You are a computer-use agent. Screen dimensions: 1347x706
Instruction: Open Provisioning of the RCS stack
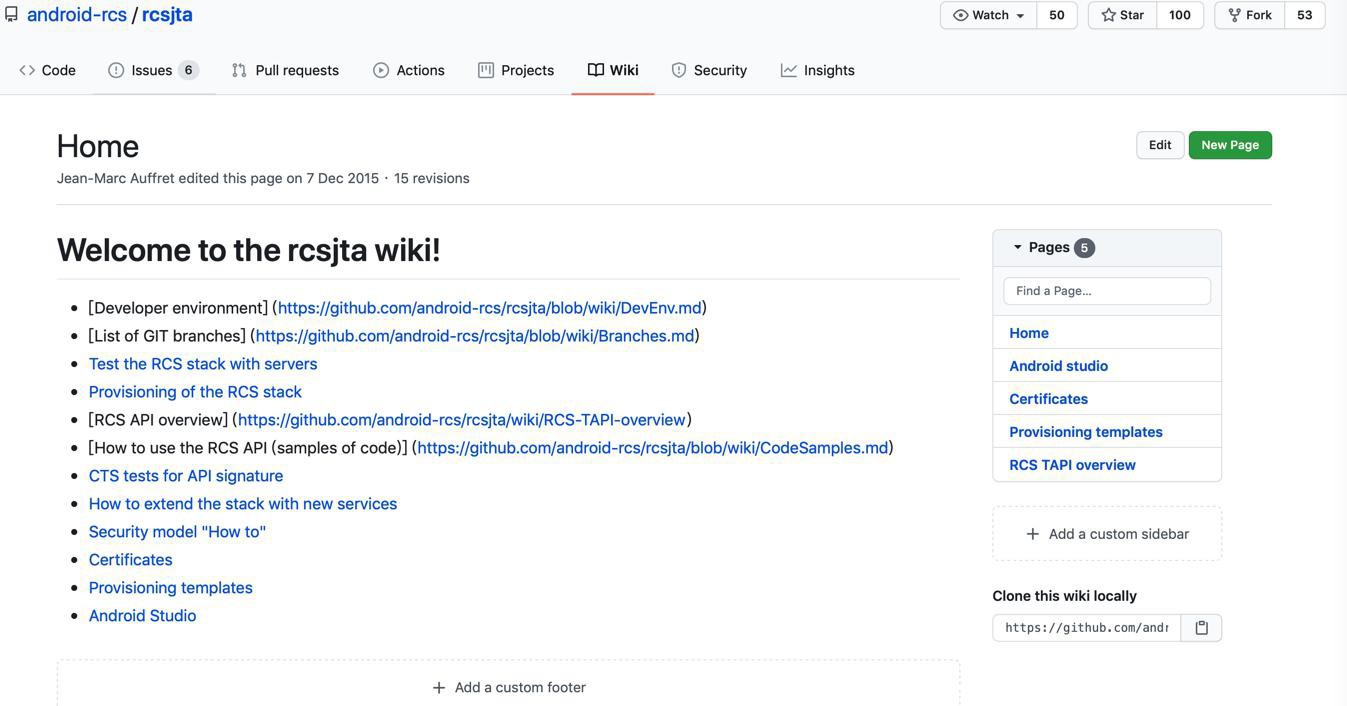(x=195, y=392)
